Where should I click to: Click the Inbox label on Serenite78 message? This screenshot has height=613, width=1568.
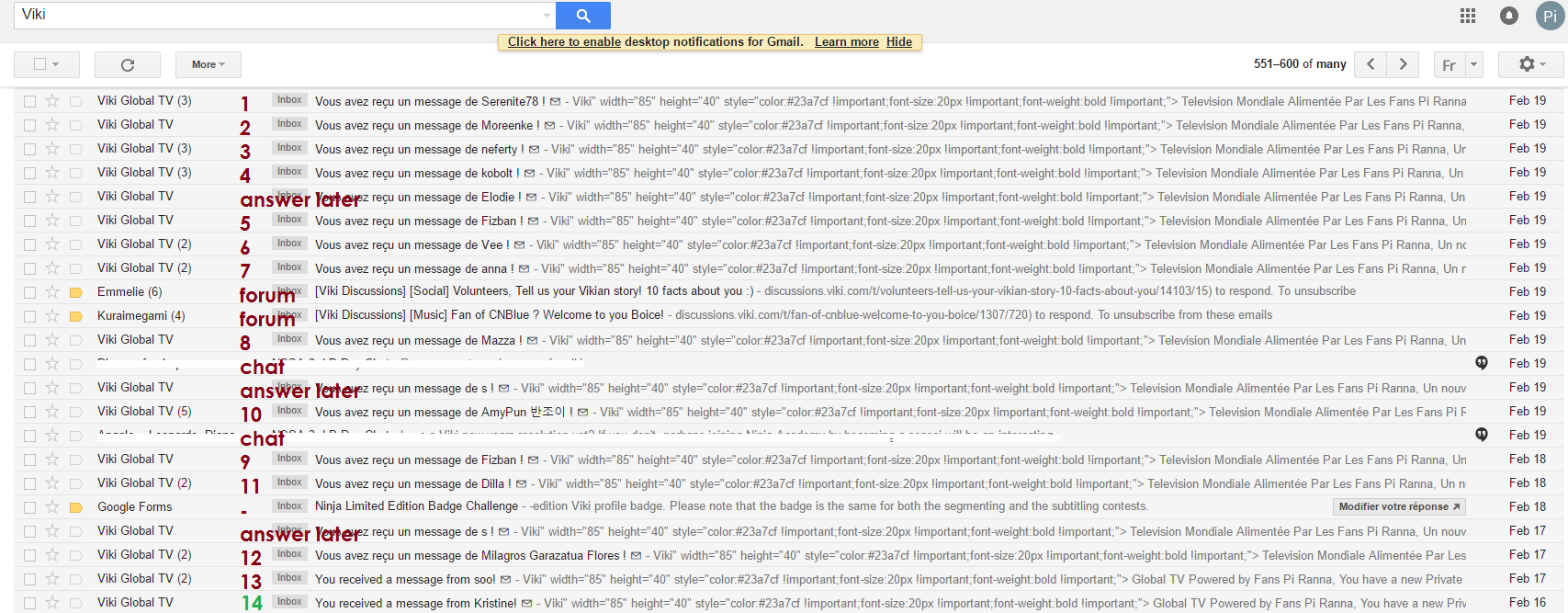click(290, 100)
